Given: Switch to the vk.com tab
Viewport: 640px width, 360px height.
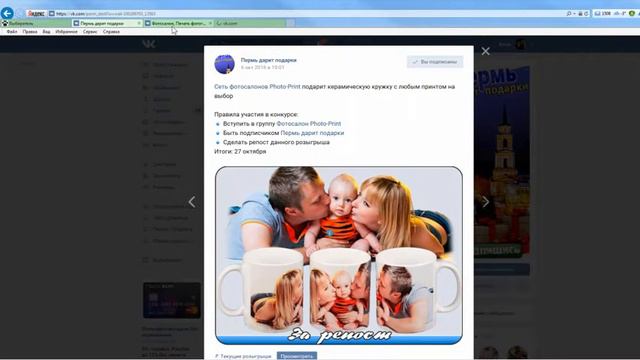Looking at the screenshot, I should (250, 23).
